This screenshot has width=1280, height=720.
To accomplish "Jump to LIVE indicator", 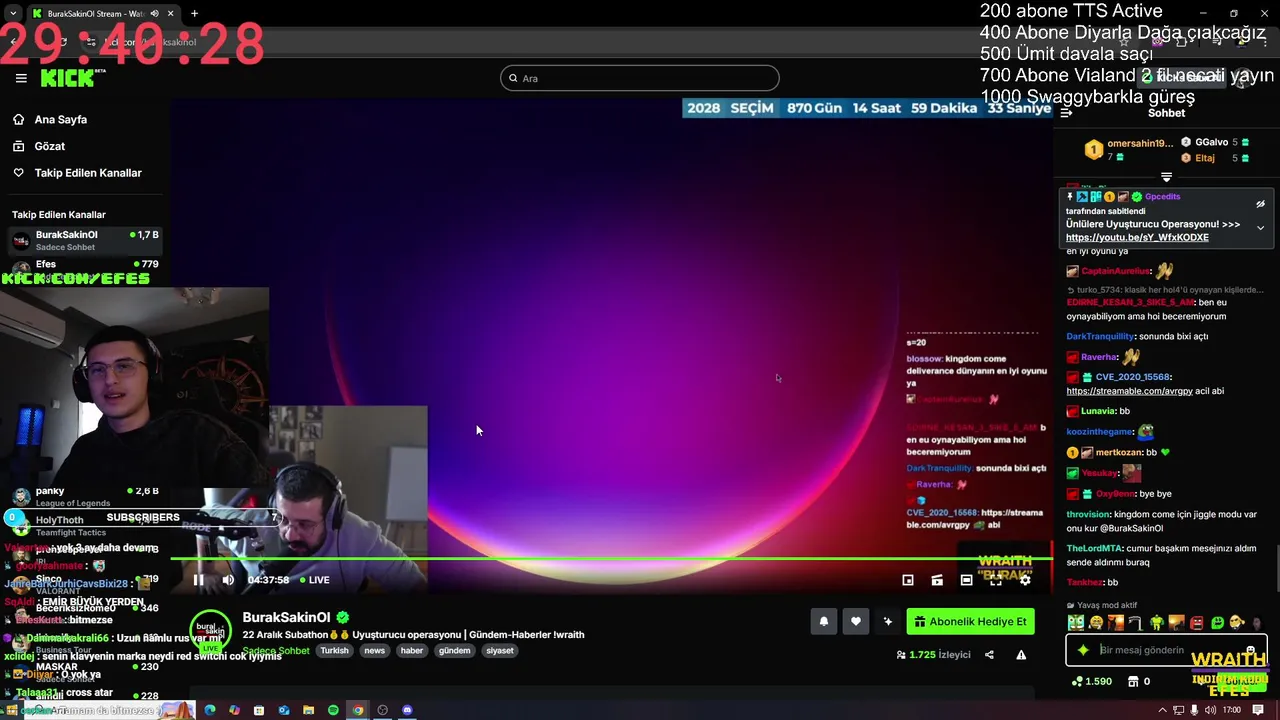I will coord(315,580).
